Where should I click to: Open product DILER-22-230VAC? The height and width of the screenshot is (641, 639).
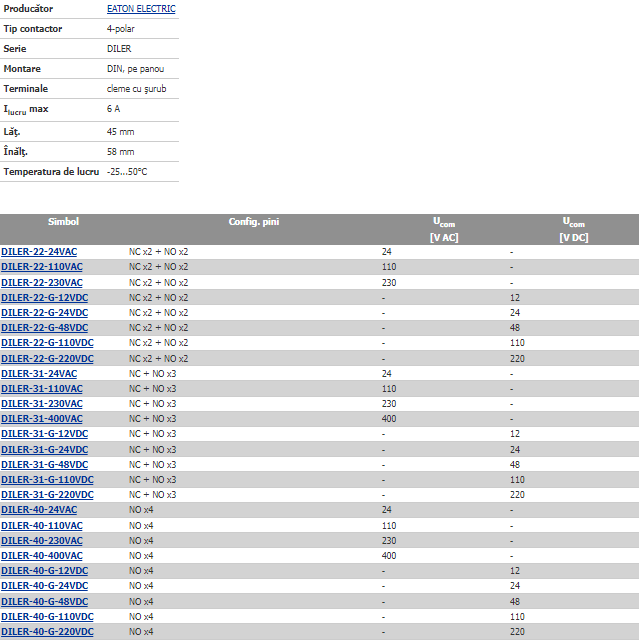42,282
